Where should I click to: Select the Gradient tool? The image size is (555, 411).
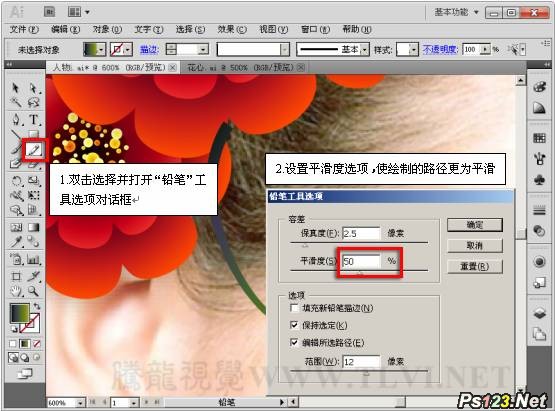click(33, 227)
